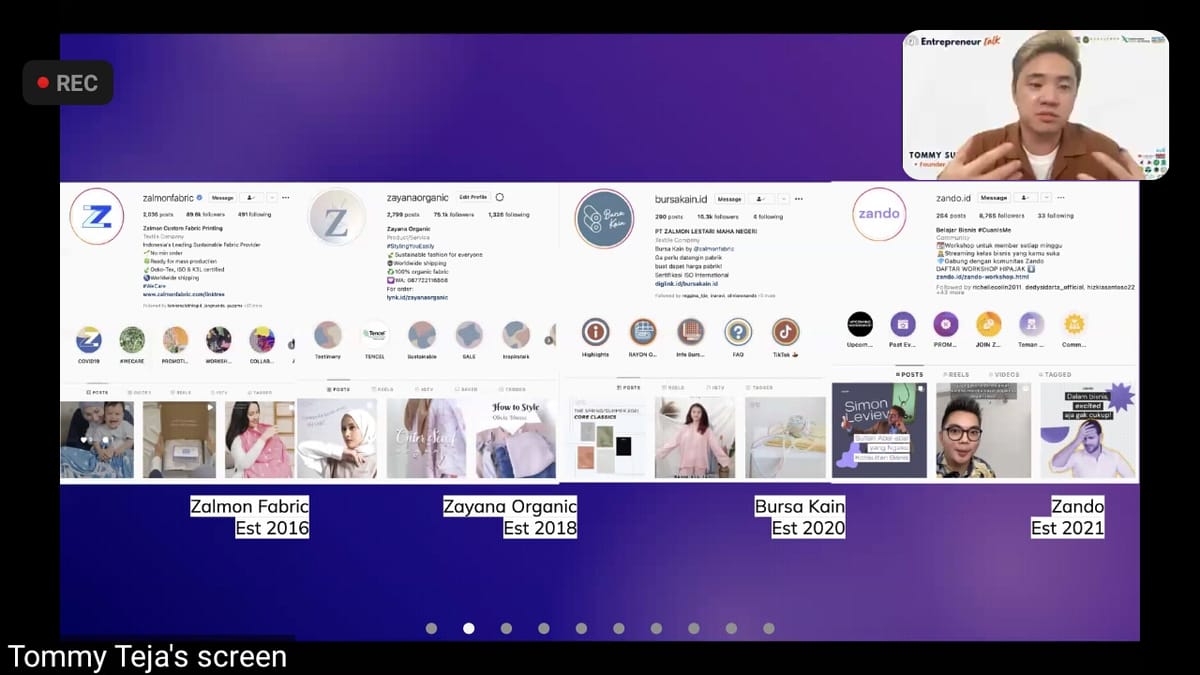Open the TikTok highlight on bursakain.id
1200x675 pixels.
[785, 332]
